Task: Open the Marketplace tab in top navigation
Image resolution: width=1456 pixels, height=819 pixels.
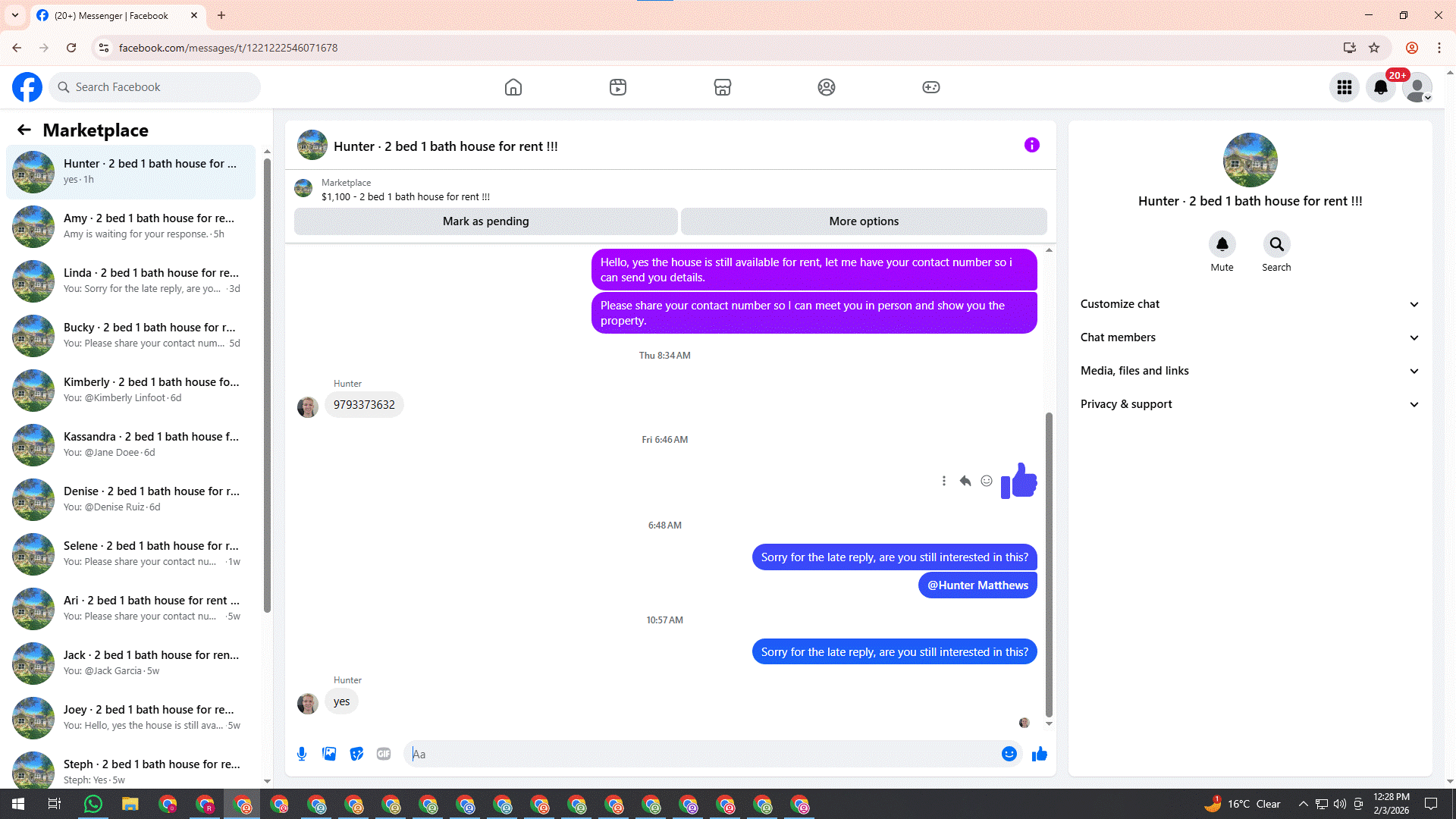Action: [x=722, y=87]
